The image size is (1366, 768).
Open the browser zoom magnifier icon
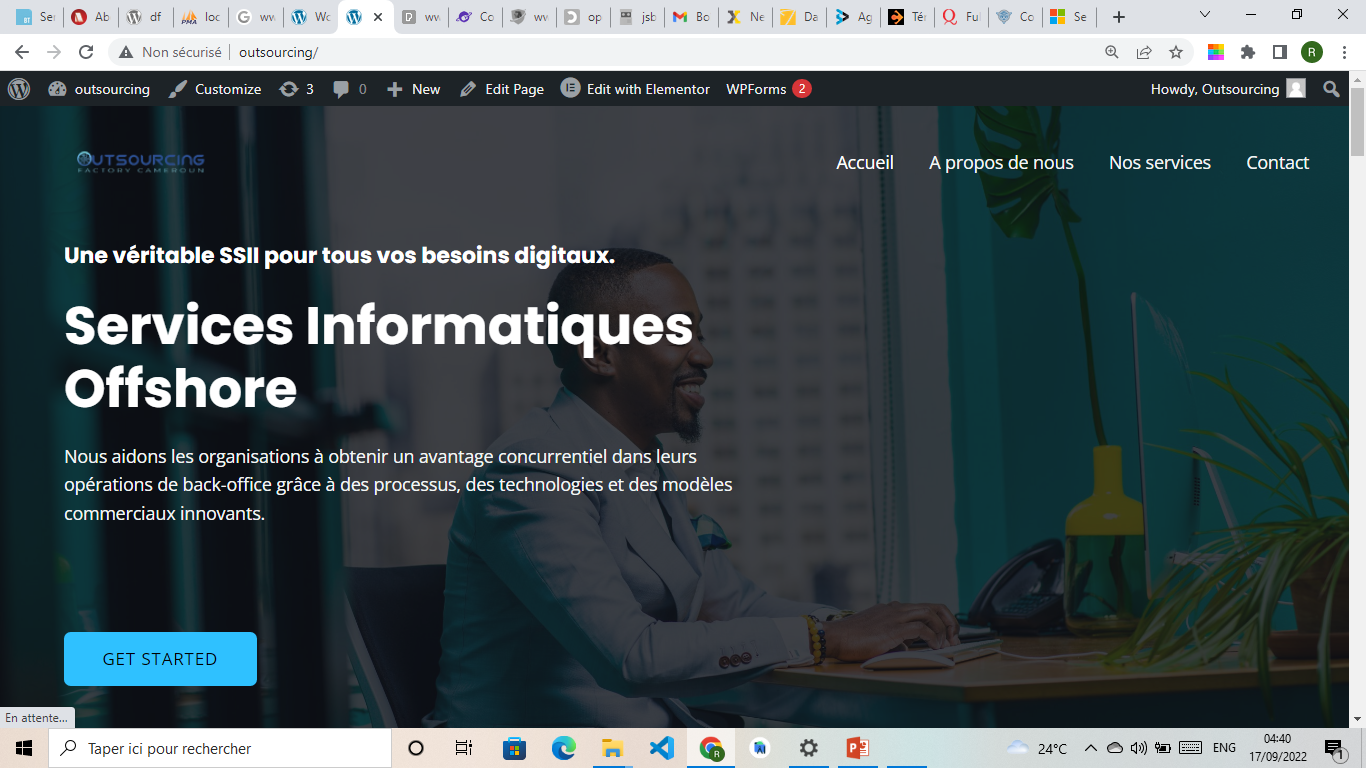(x=1112, y=52)
